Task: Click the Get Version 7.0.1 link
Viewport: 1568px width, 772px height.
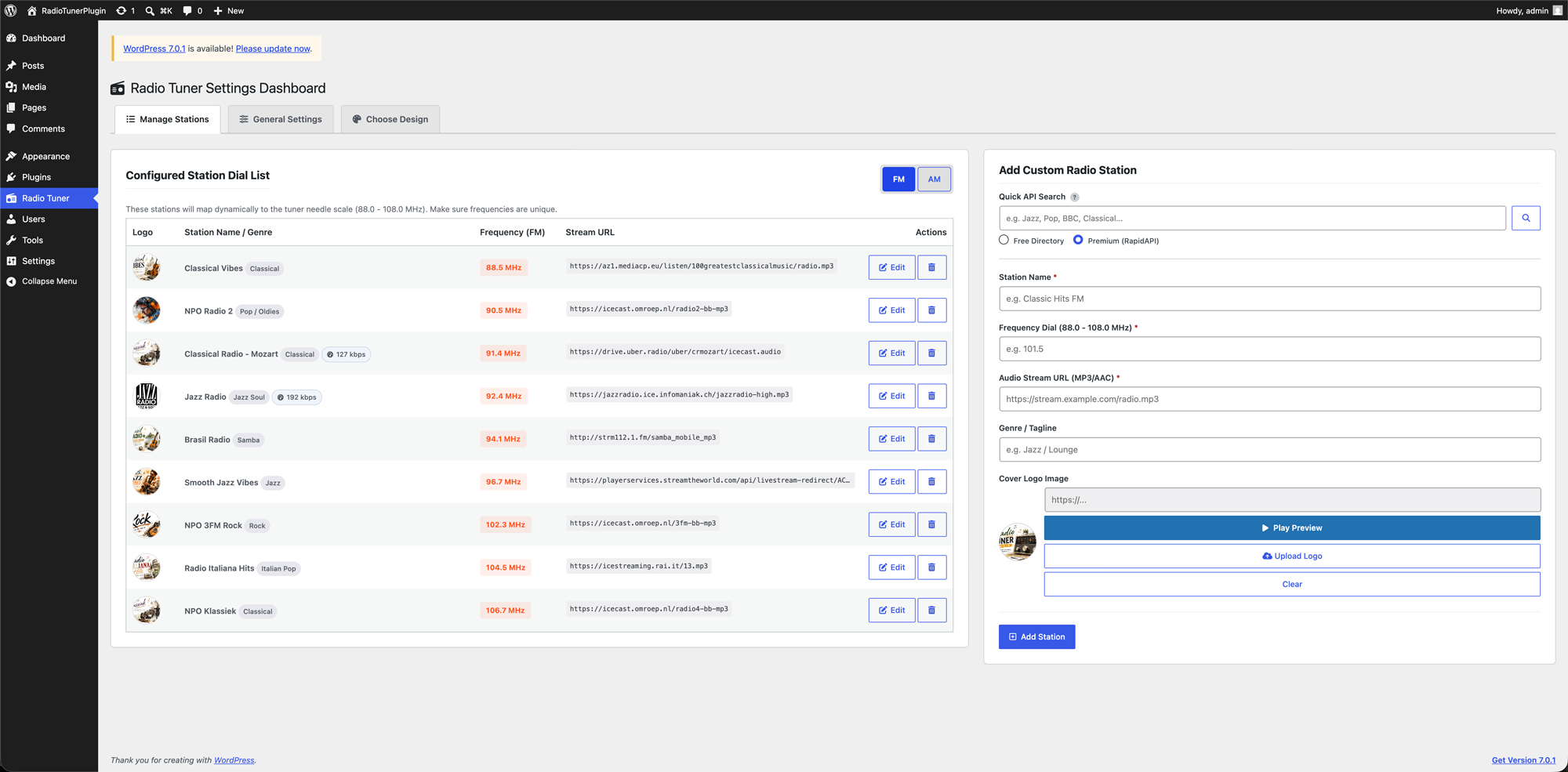Action: [1523, 760]
